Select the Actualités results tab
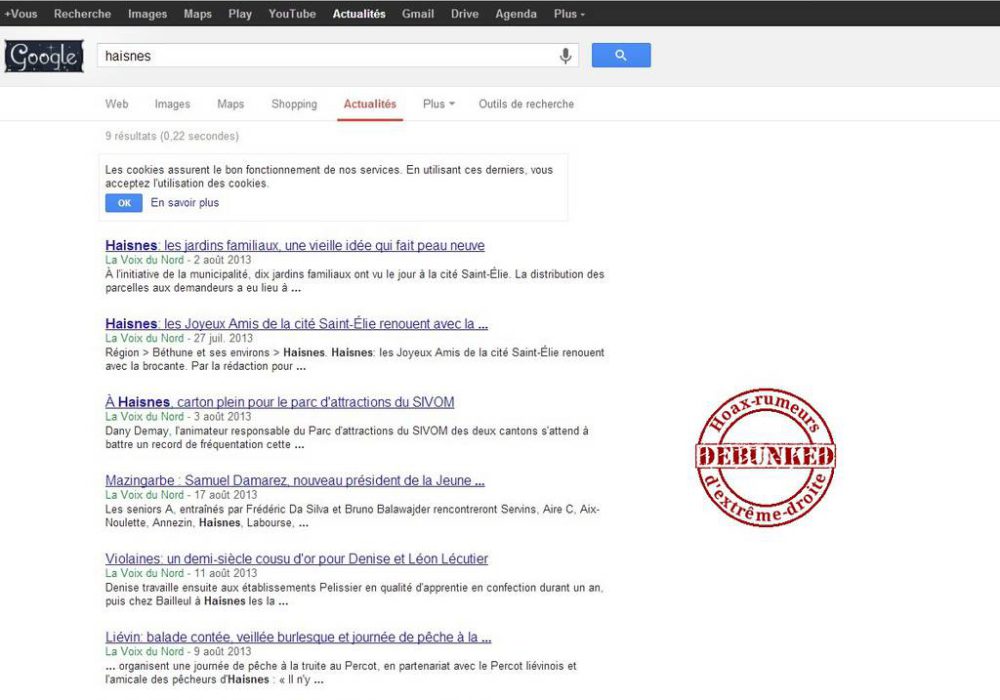1000x700 pixels. pyautogui.click(x=370, y=104)
